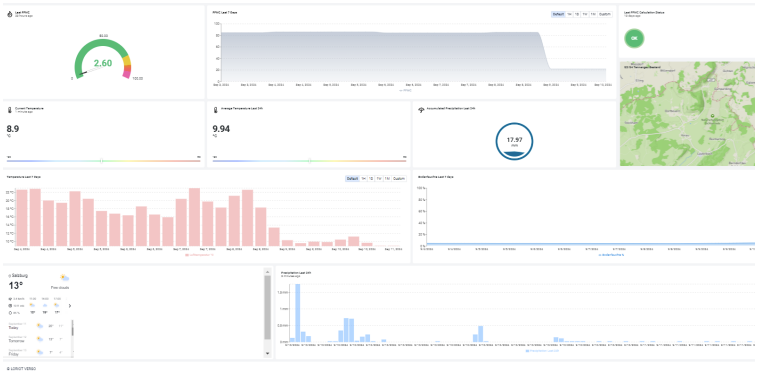The image size is (765, 375).
Task: Select Default range on Temperature chart
Action: coord(352,178)
